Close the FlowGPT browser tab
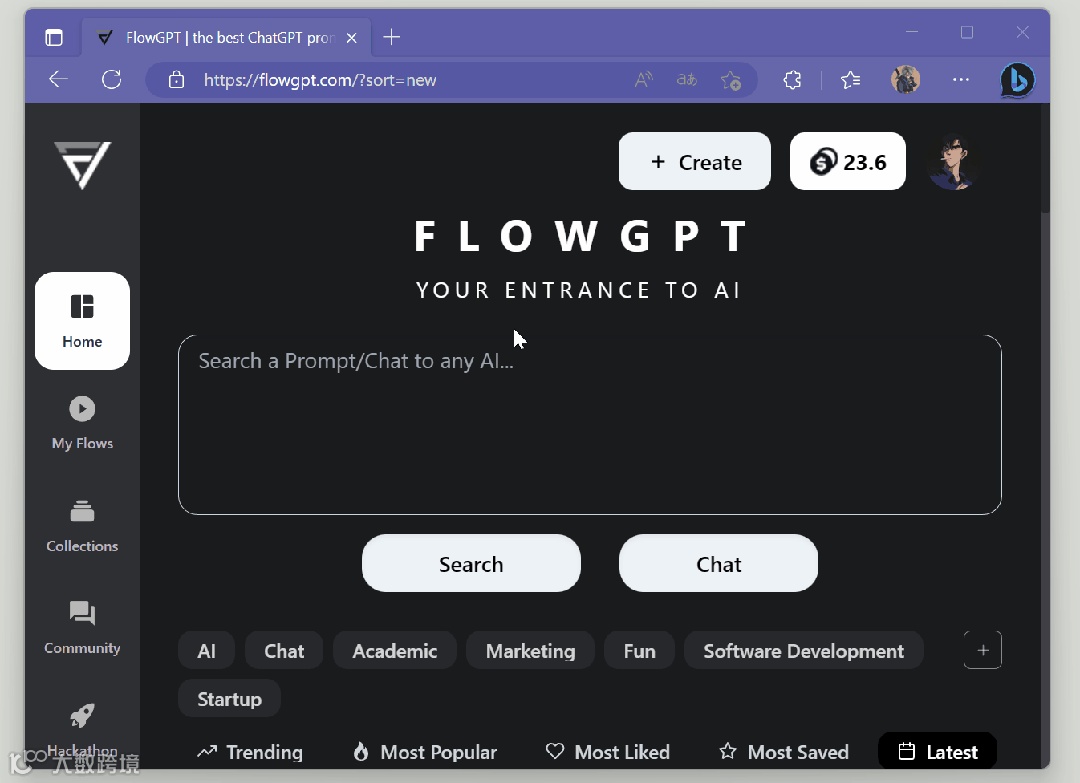 tap(351, 38)
